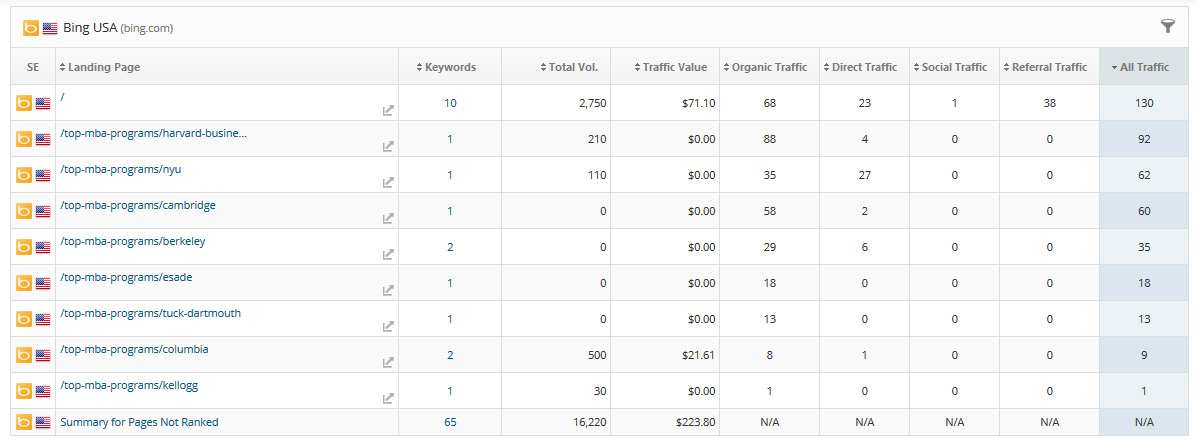Click Summary for Pages Not Ranked
The height and width of the screenshot is (446, 1196).
pyautogui.click(x=139, y=422)
